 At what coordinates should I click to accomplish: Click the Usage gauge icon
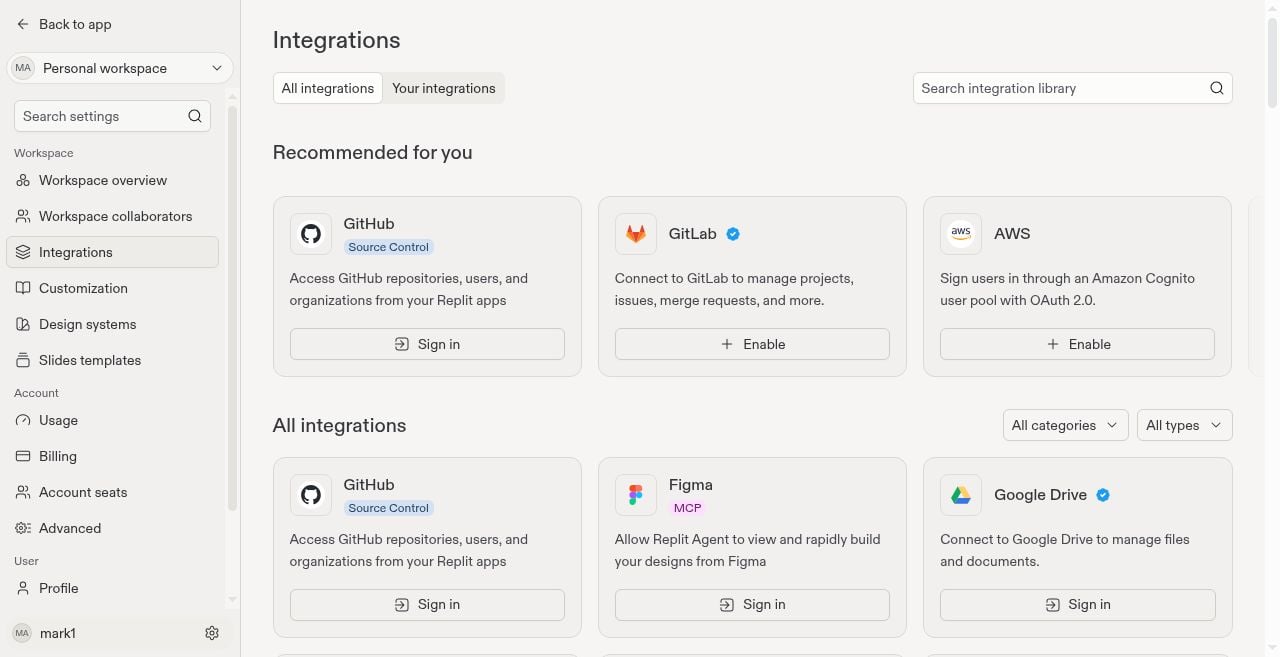tap(23, 420)
